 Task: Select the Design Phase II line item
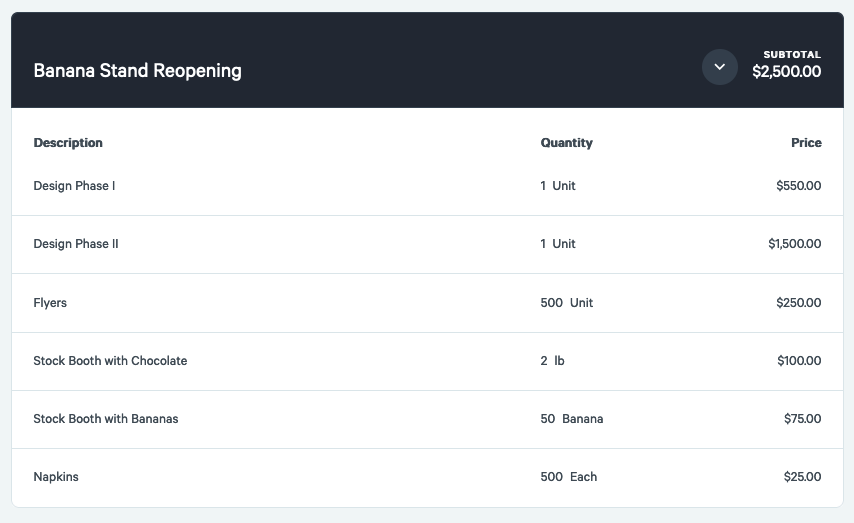click(x=76, y=244)
